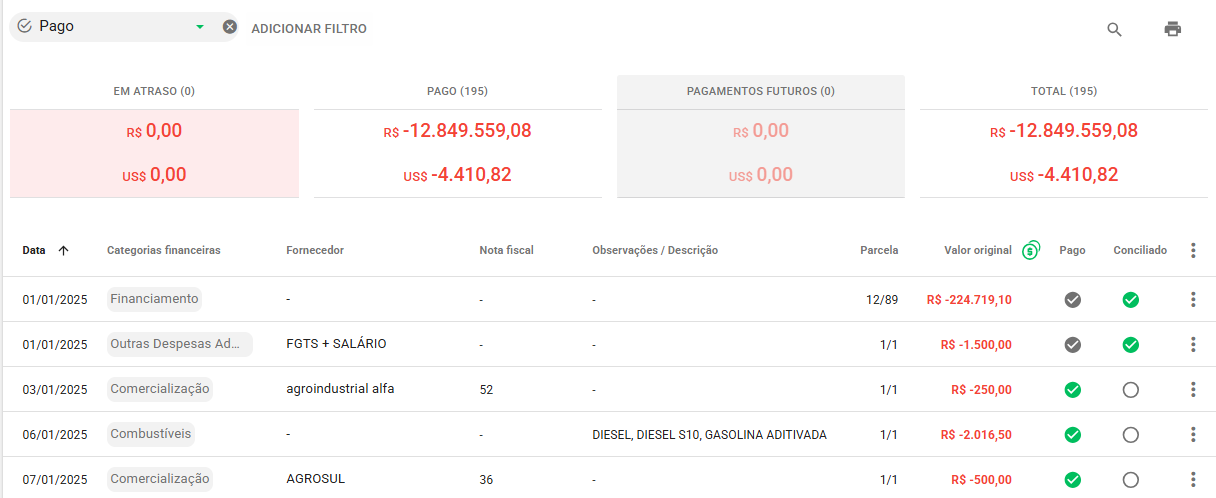The height and width of the screenshot is (498, 1216).
Task: Expand the Pago filter dropdown
Action: pyautogui.click(x=200, y=27)
